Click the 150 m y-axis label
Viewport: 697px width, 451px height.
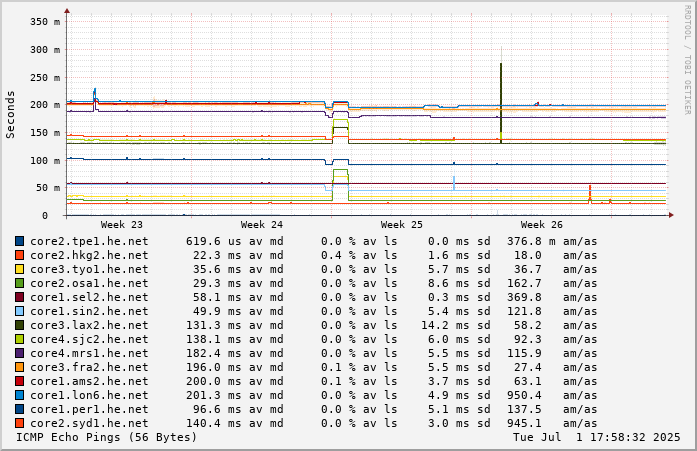click(x=45, y=133)
